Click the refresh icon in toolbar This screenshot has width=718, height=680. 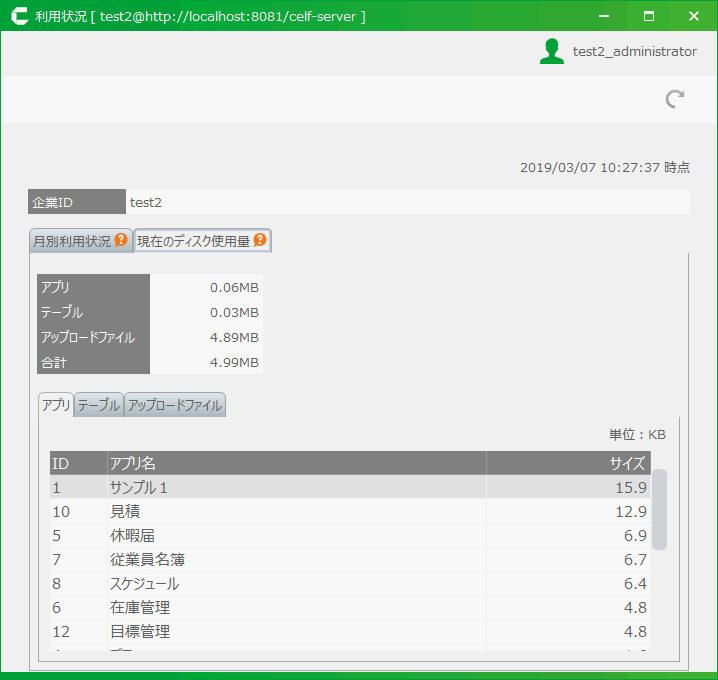click(675, 98)
